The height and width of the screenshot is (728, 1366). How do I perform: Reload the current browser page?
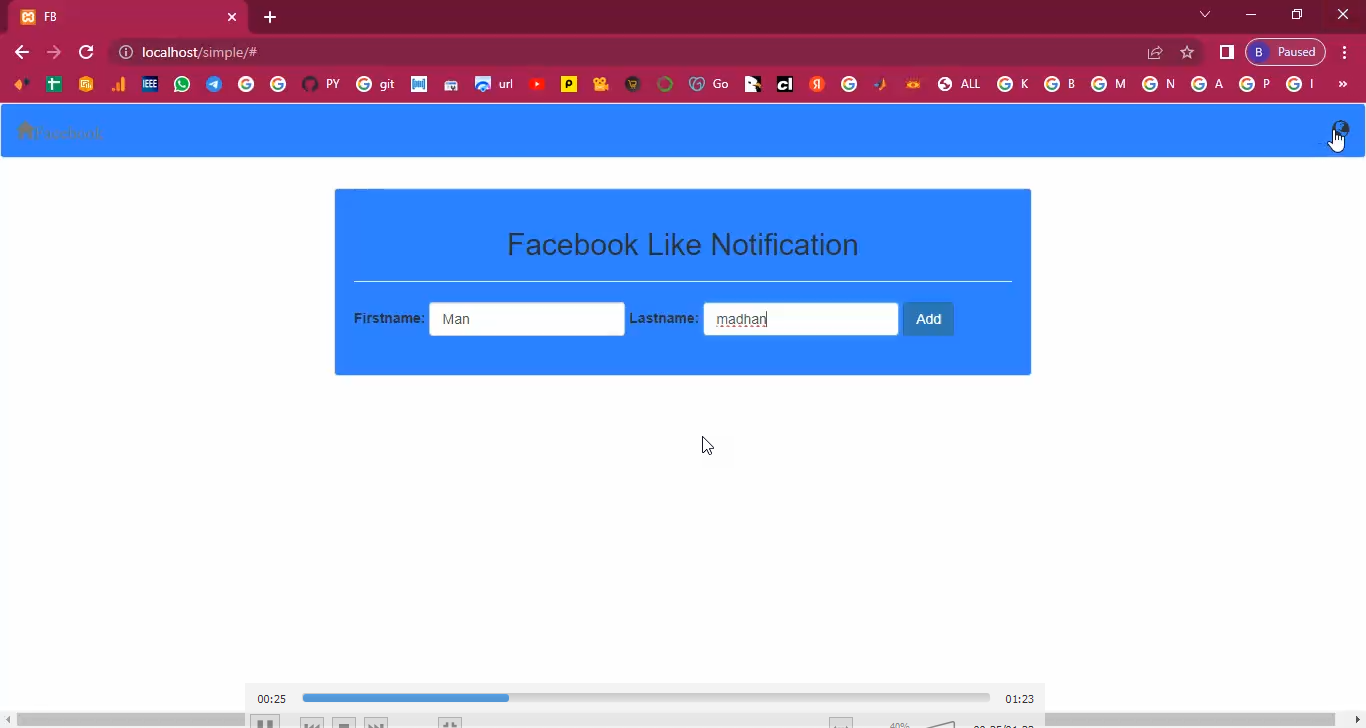pos(86,52)
